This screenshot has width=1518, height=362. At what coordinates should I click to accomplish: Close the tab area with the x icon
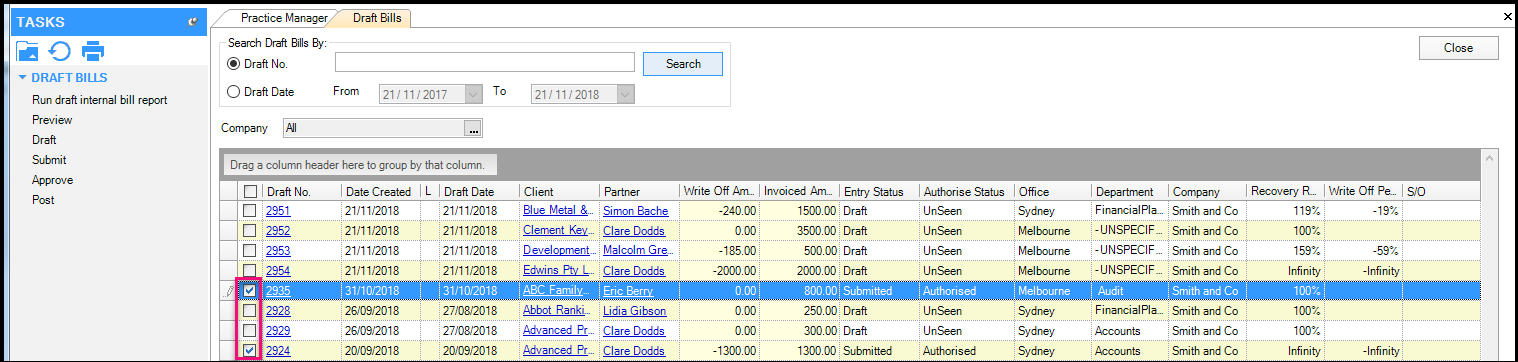(x=1508, y=17)
